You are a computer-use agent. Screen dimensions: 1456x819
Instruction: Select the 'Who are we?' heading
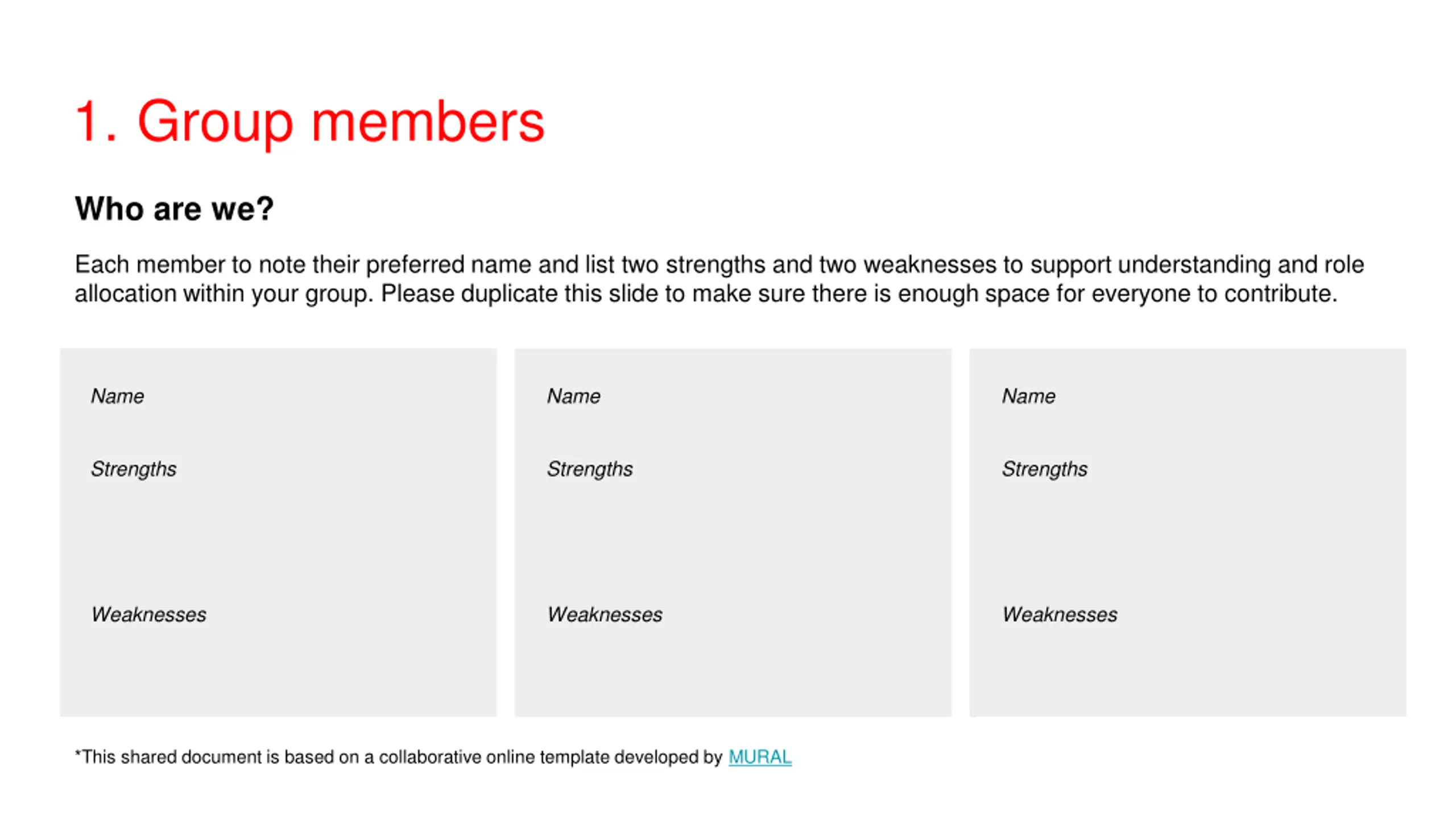pos(174,209)
